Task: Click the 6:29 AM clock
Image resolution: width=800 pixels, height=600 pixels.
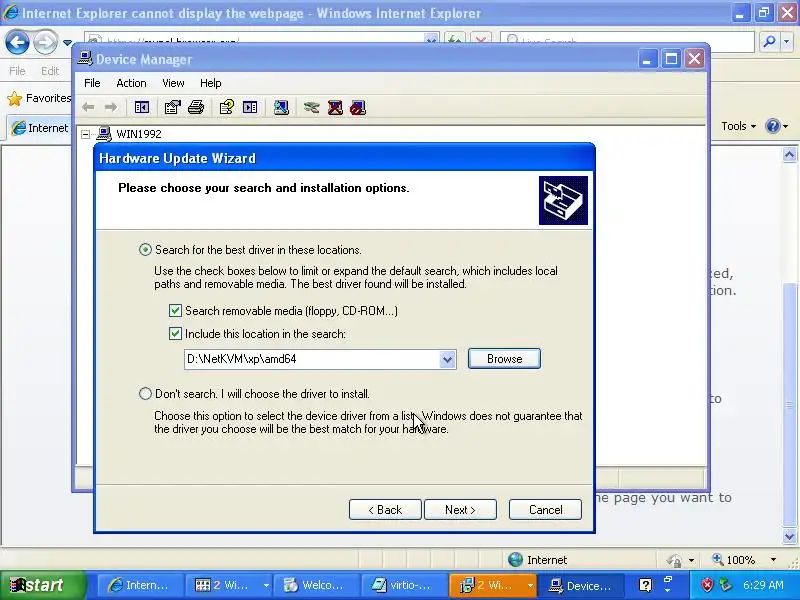Action: [763, 585]
